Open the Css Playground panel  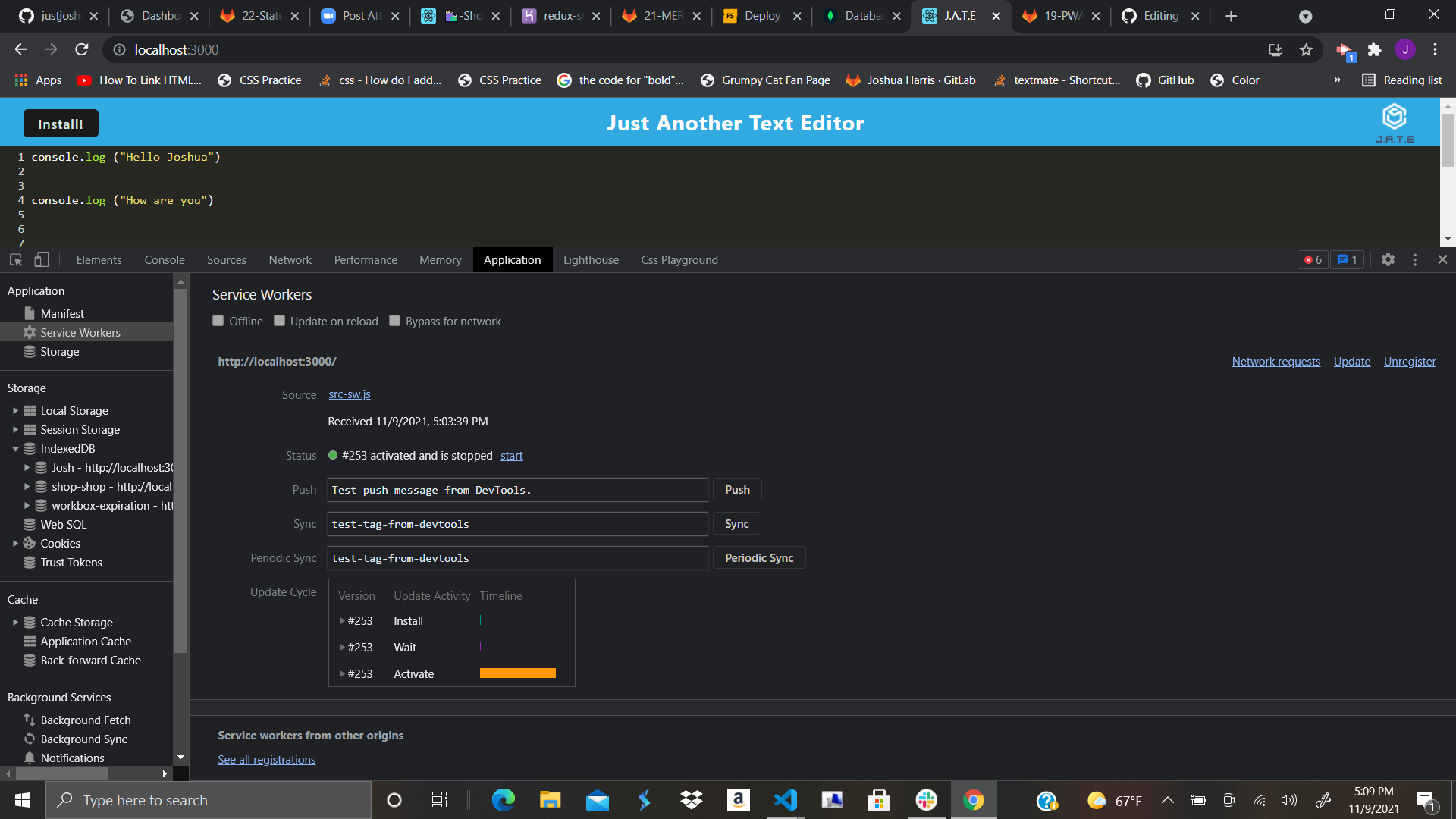pos(679,259)
